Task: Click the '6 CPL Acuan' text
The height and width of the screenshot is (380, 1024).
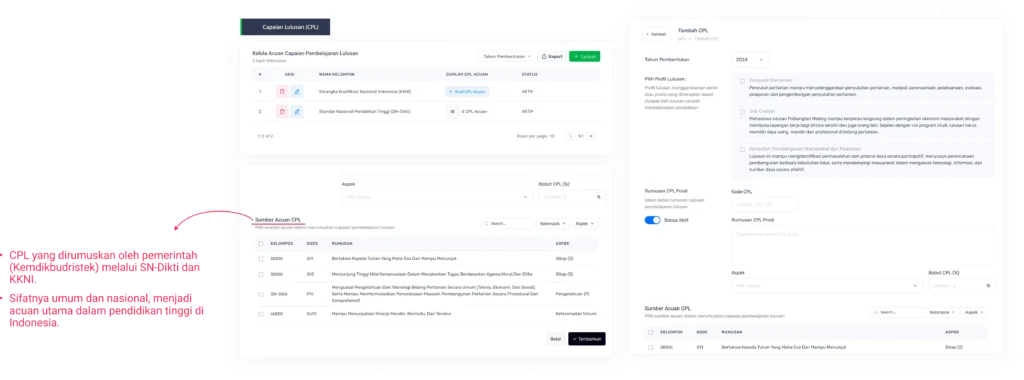Action: point(475,112)
